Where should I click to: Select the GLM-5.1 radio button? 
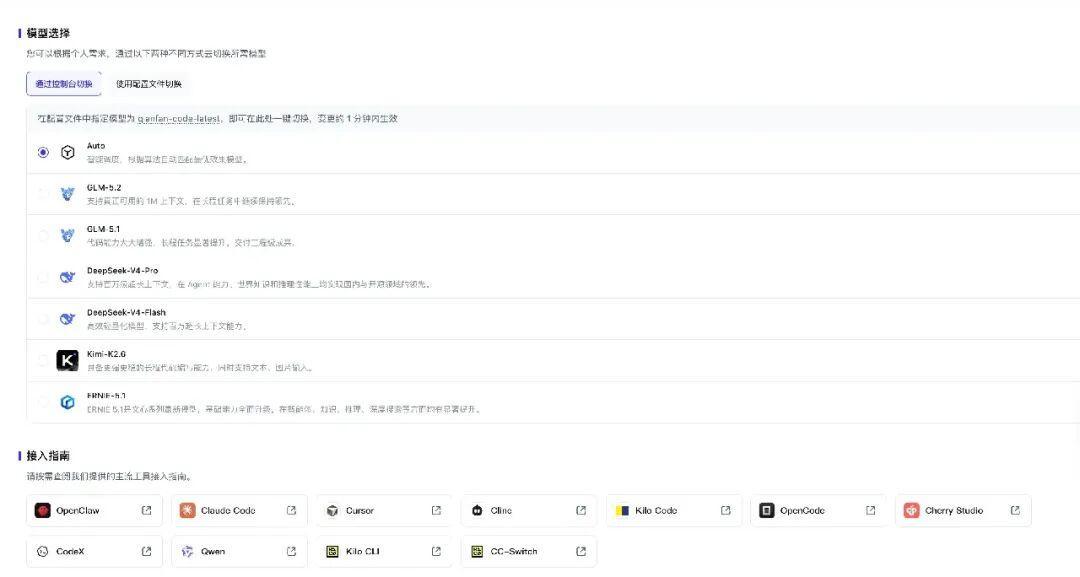pyautogui.click(x=43, y=235)
